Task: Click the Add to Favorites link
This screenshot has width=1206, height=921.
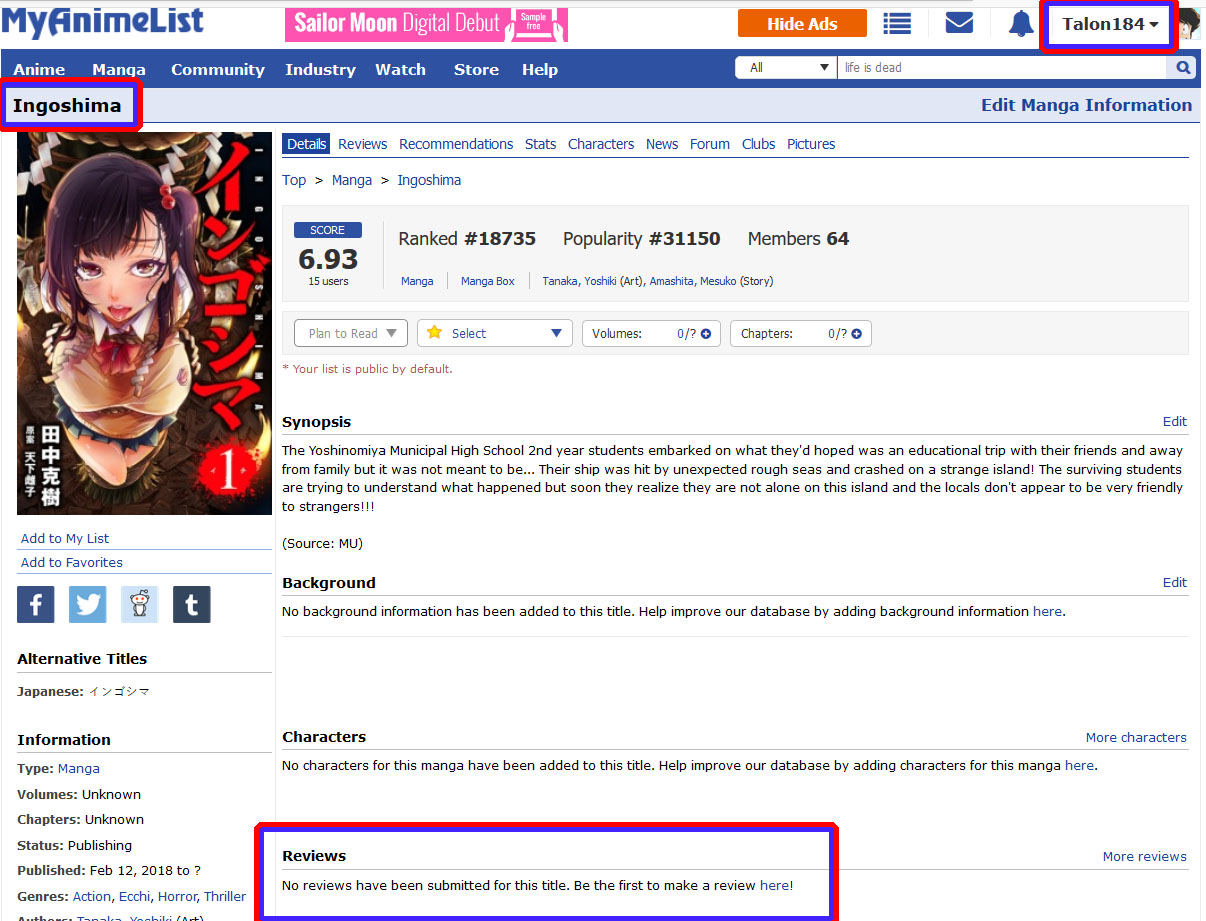Action: 72,563
